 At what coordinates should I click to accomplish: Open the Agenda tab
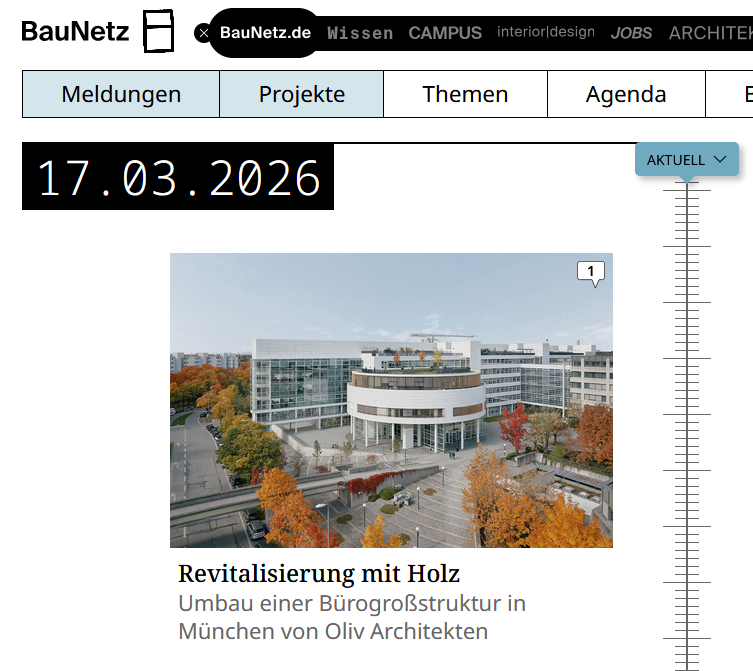[x=626, y=94]
